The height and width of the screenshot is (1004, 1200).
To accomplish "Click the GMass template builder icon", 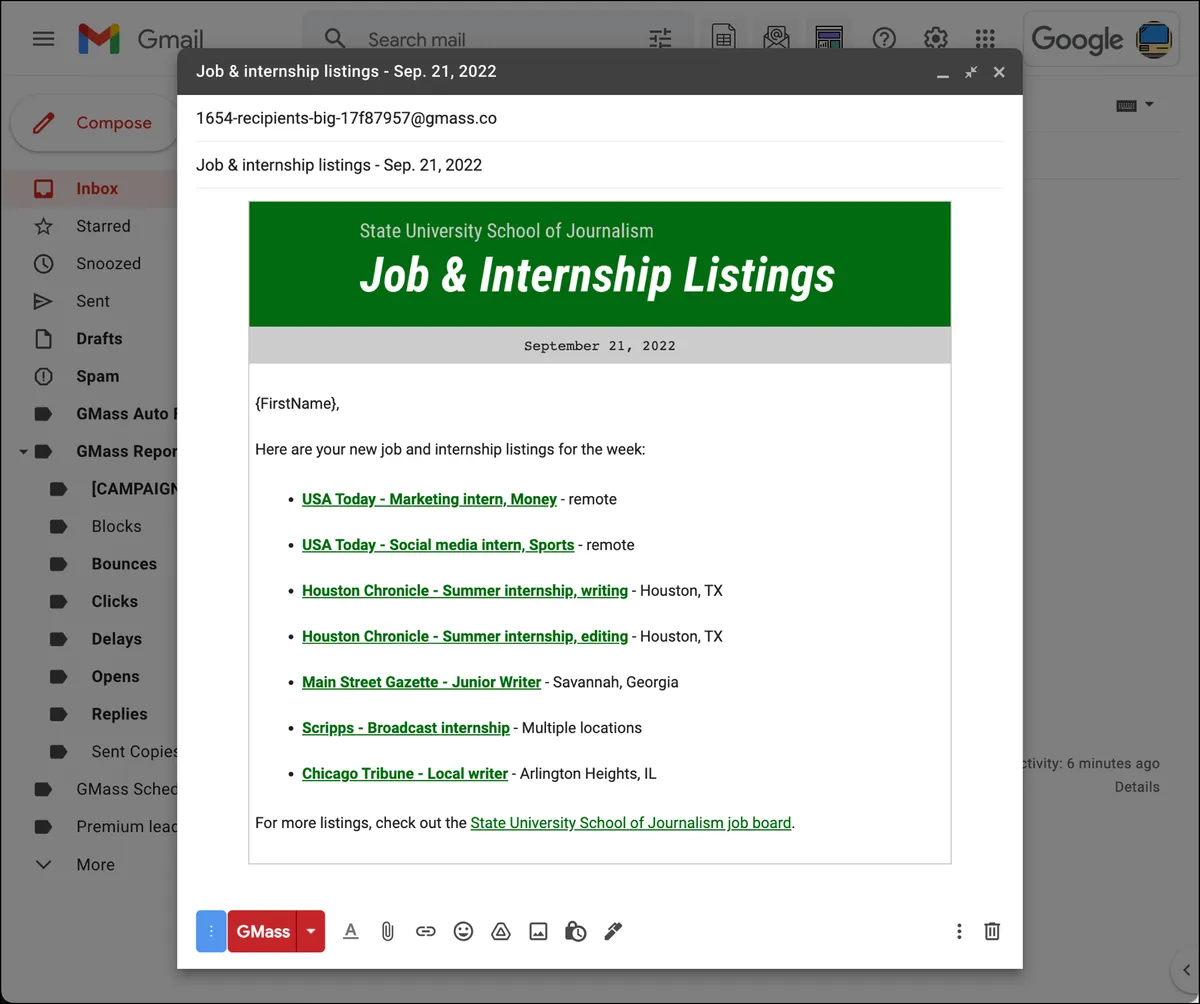I will [x=829, y=38].
